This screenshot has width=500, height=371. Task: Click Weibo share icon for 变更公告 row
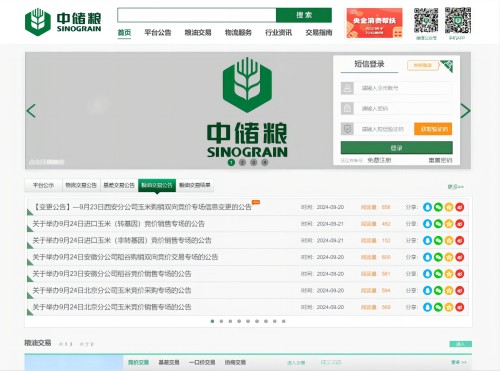pyautogui.click(x=460, y=207)
